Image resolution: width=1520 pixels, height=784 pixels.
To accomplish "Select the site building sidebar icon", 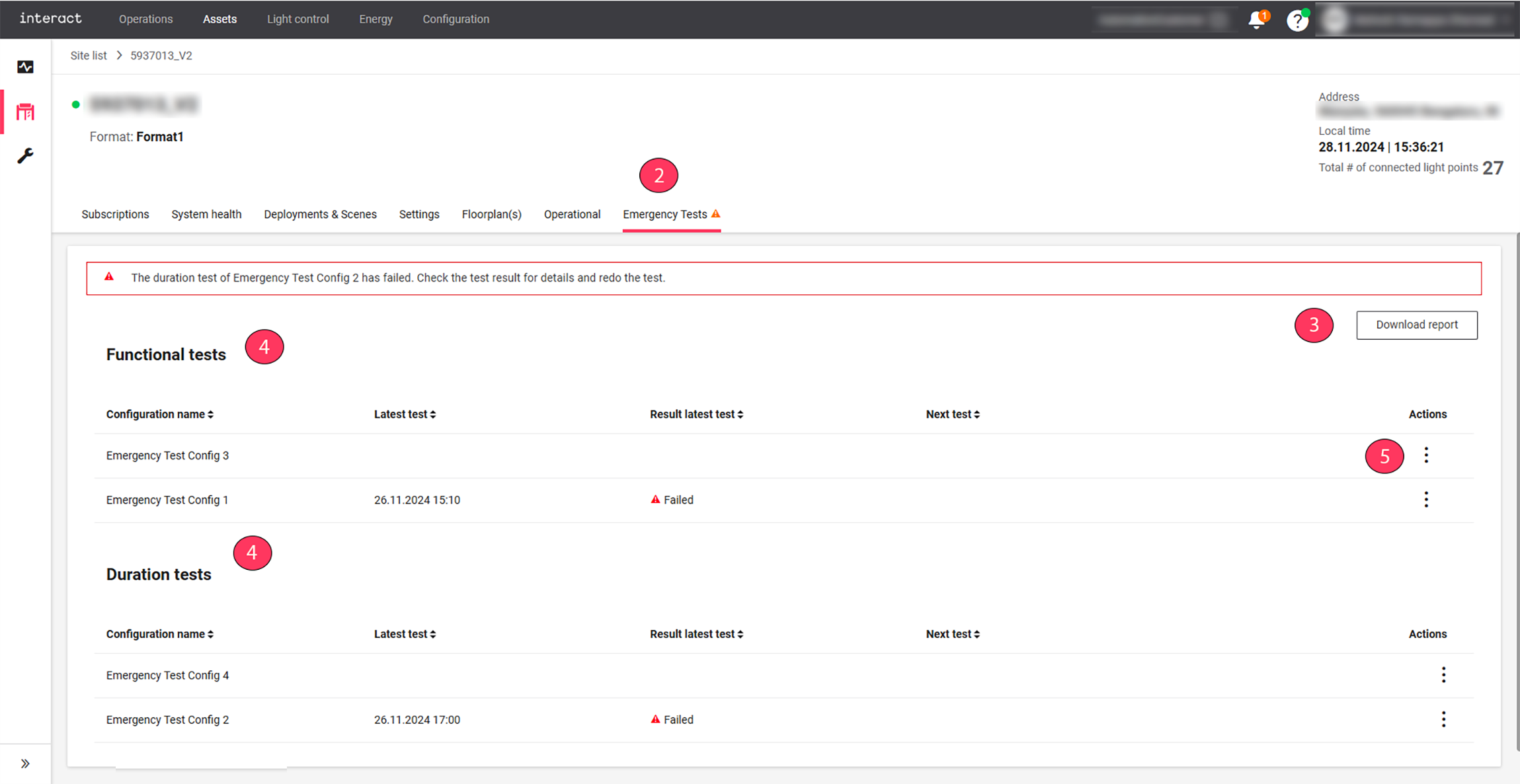I will (25, 112).
